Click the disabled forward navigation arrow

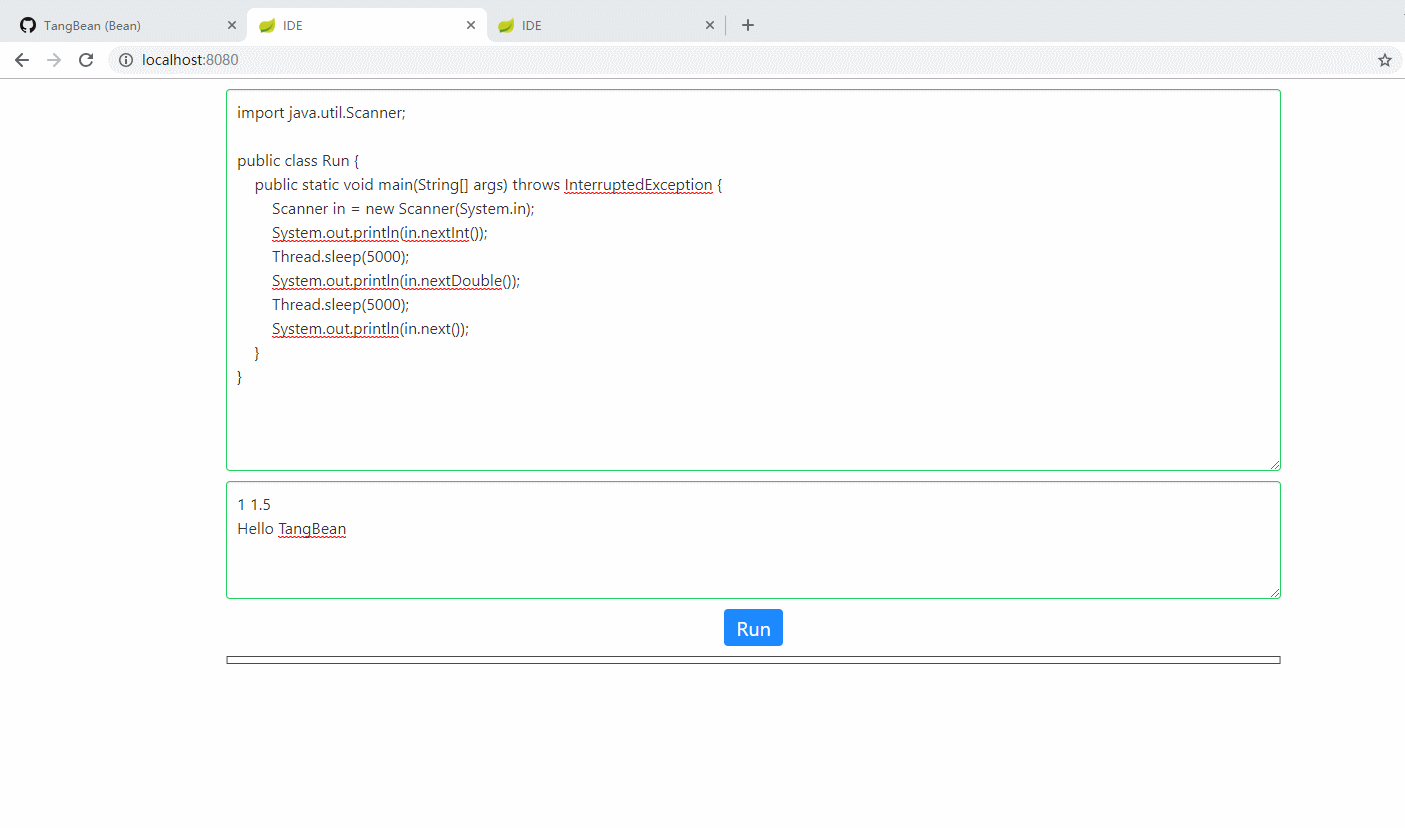pyautogui.click(x=54, y=59)
